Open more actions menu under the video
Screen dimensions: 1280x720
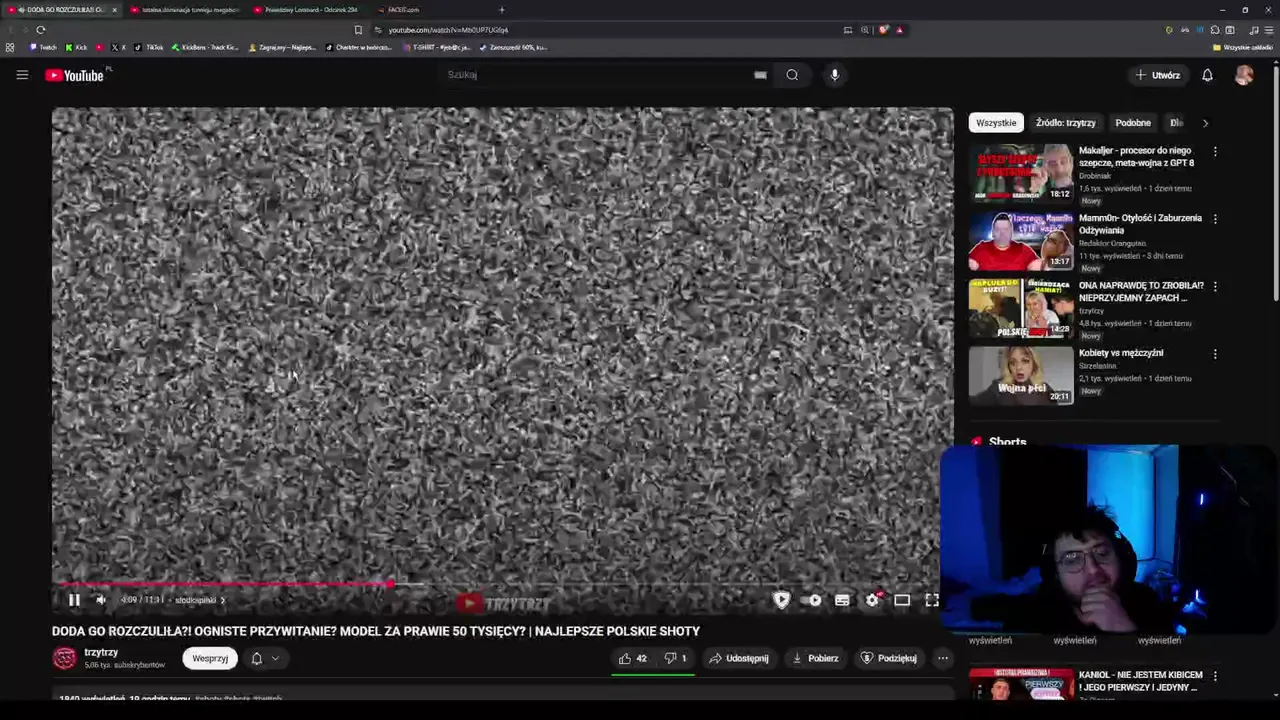(x=942, y=658)
